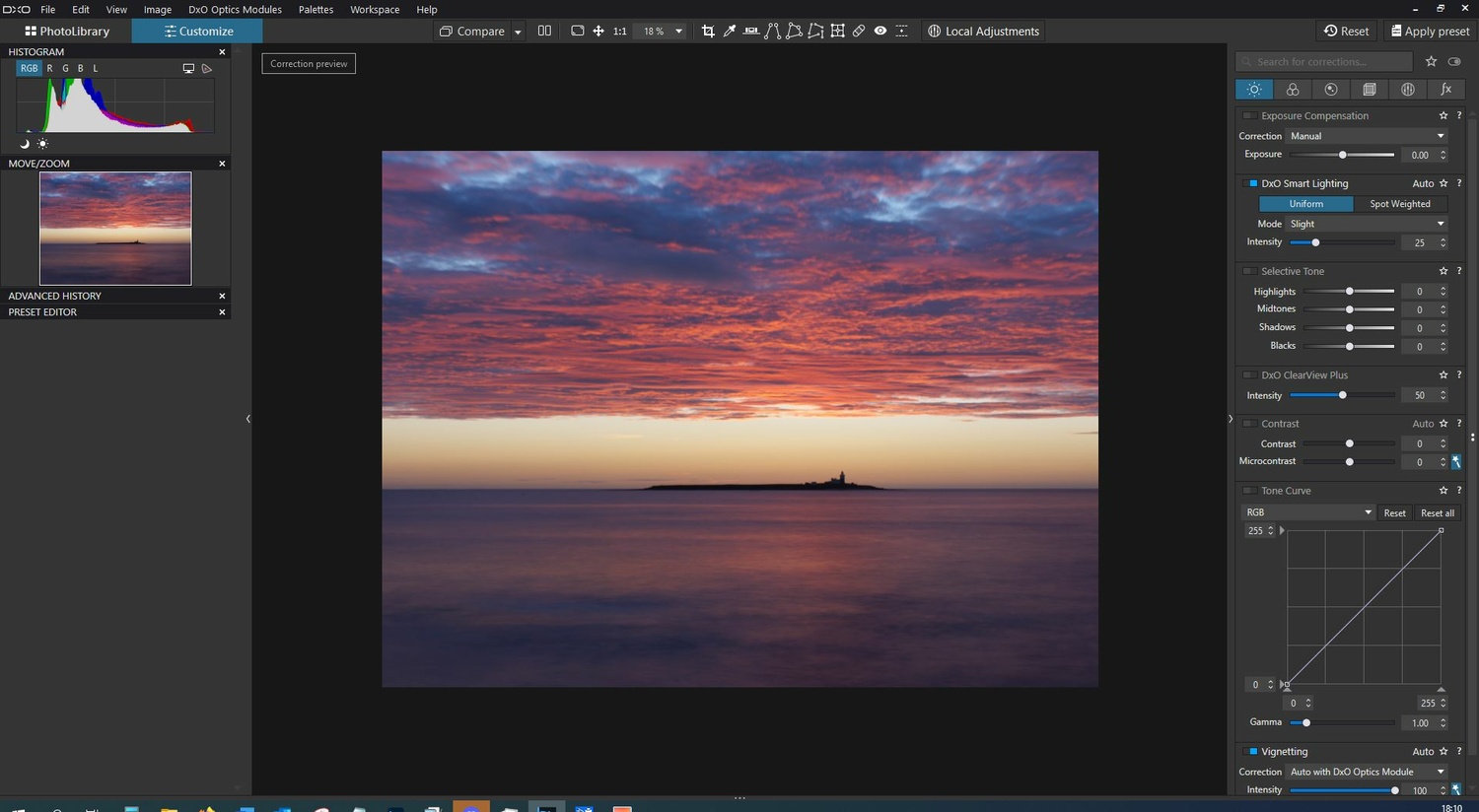The width and height of the screenshot is (1479, 812).
Task: Open the Color palette tab icon
Action: [1293, 90]
